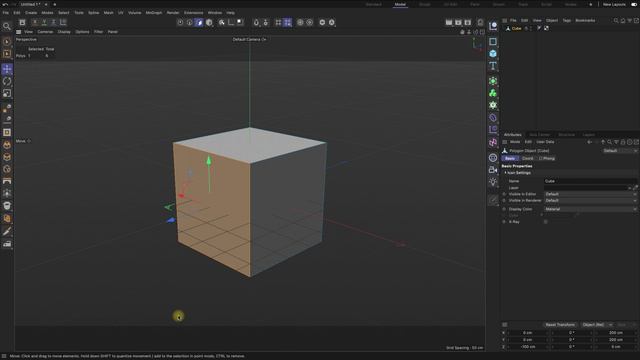Click the null/rectangle spline icon in palette
Image resolution: width=640 pixels, height=360 pixels.
tap(493, 42)
